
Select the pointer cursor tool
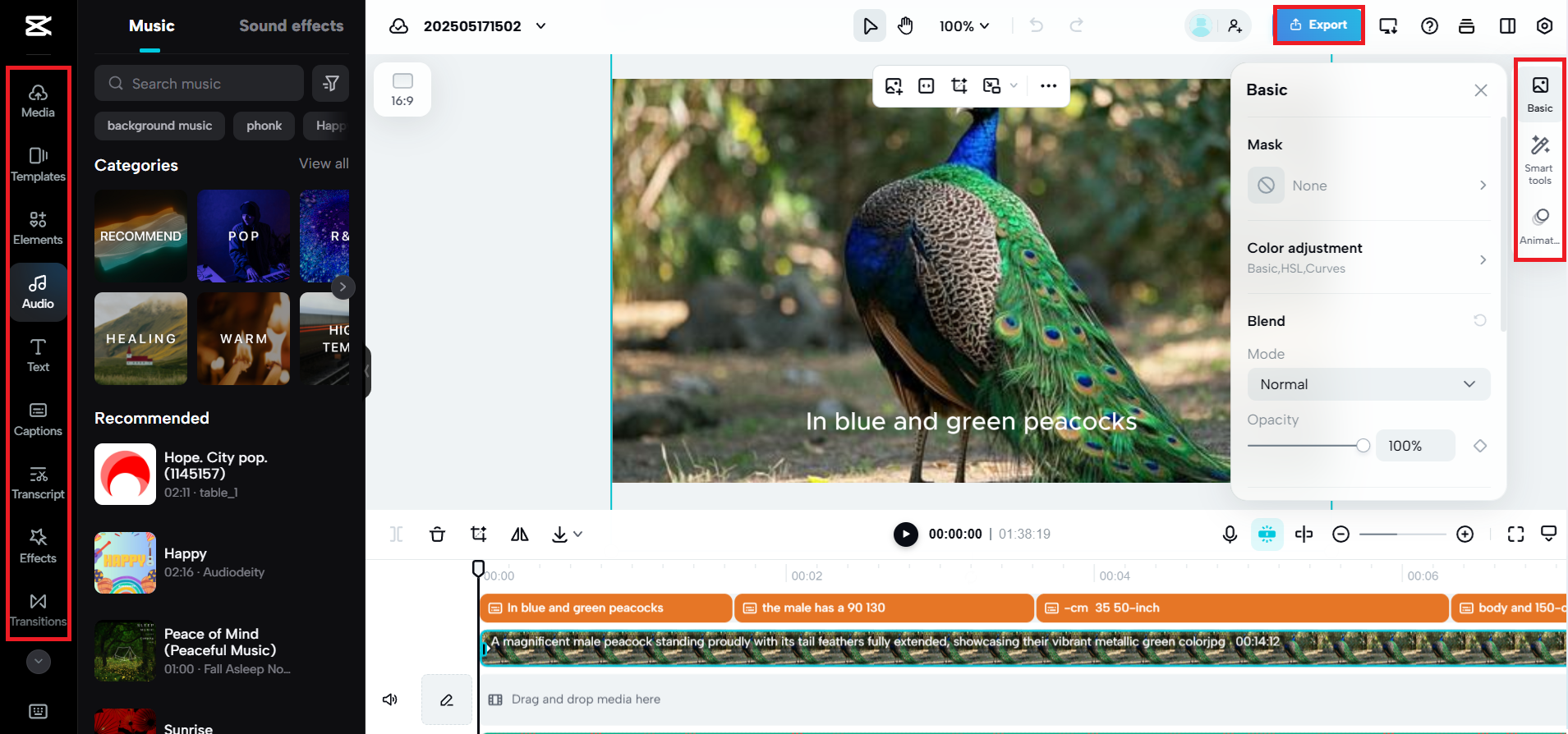click(870, 26)
